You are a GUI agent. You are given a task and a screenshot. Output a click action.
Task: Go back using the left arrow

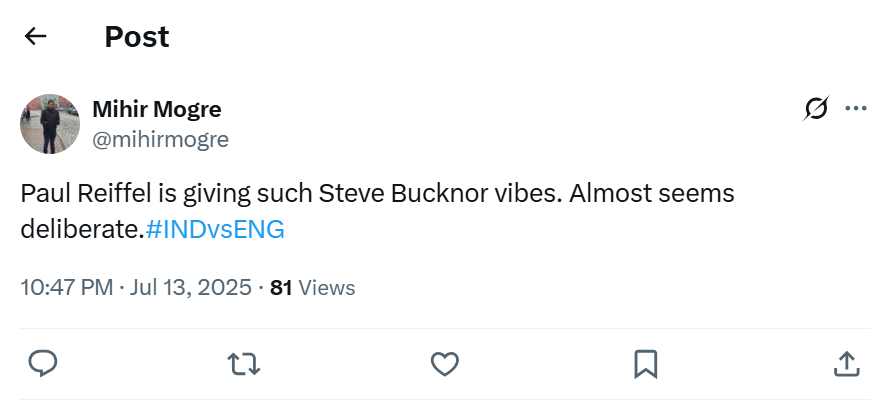coord(36,37)
